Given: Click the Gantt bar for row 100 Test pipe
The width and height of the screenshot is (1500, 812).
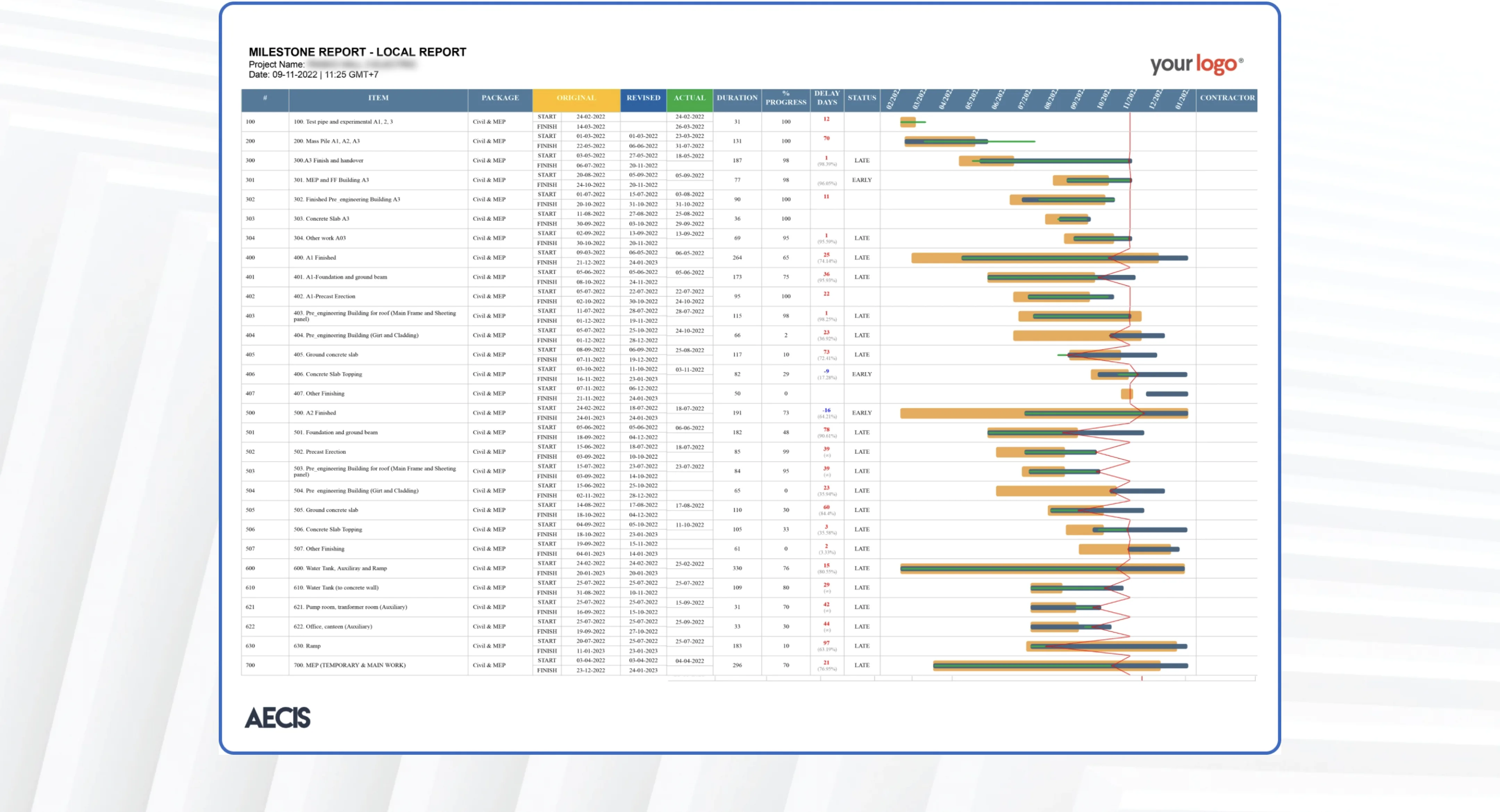Looking at the screenshot, I should 912,122.
